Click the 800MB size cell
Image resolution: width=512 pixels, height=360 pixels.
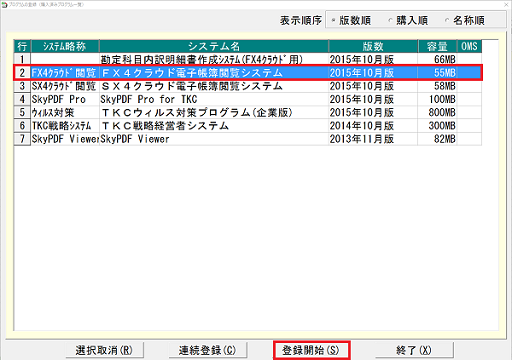[437, 113]
